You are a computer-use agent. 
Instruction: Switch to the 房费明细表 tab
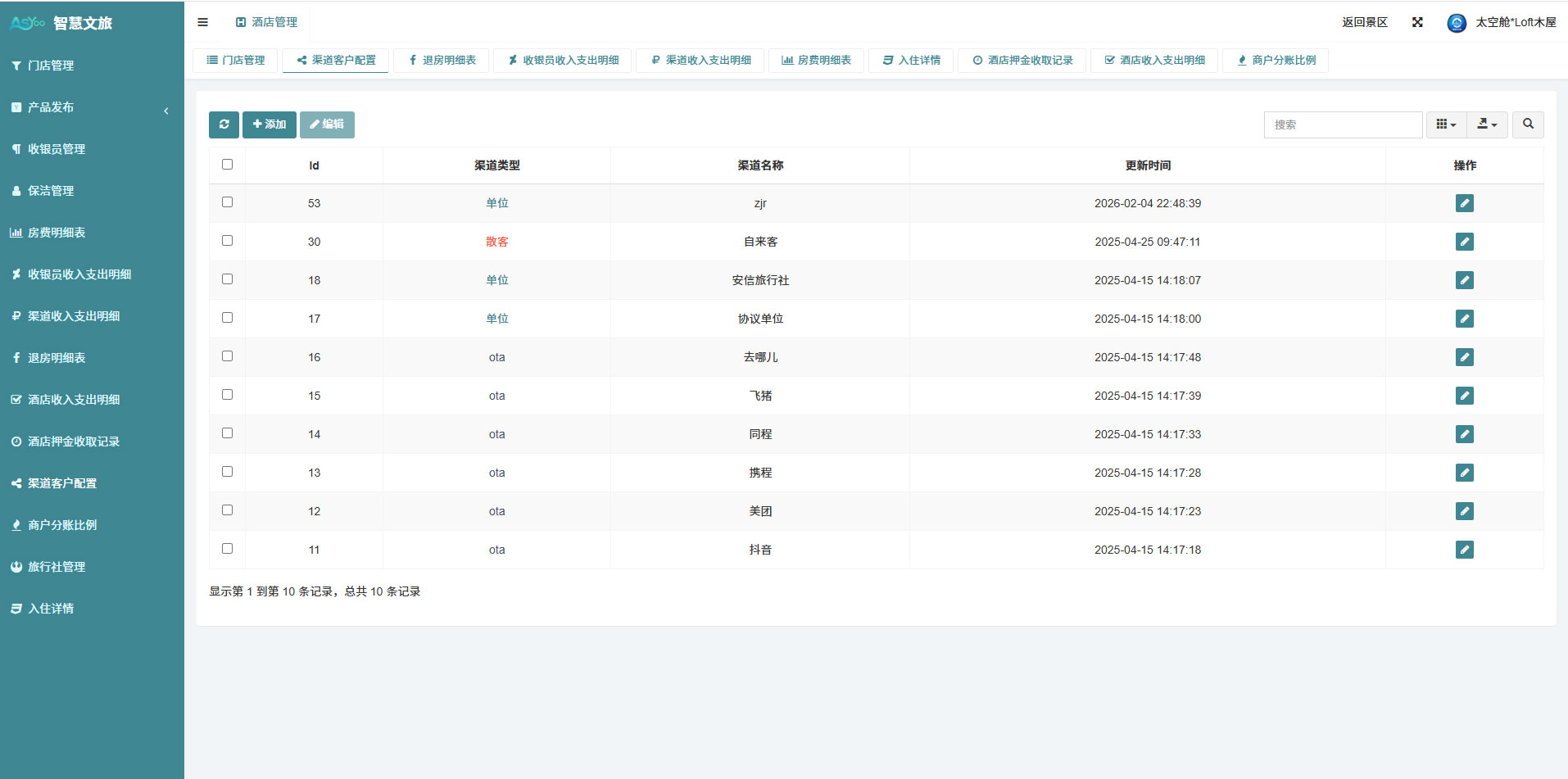(816, 61)
